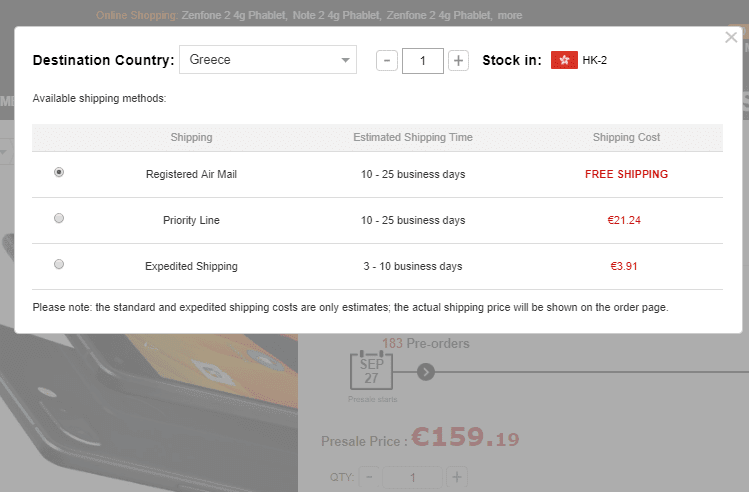Click the SEP 27 calendar icon
749x492 pixels.
(x=372, y=371)
